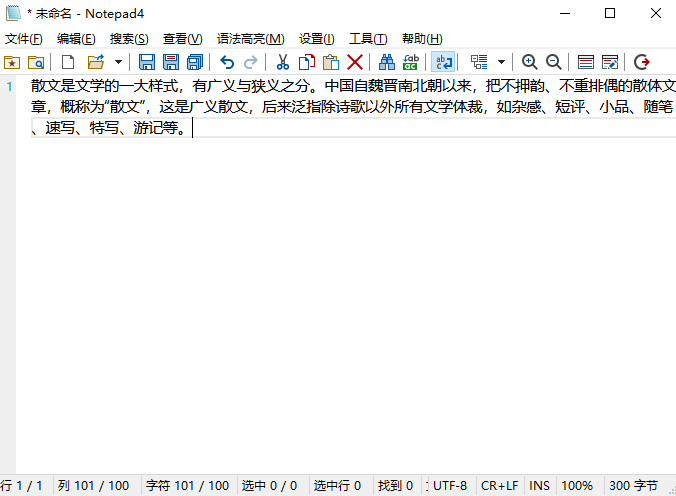Open the 工具(T) menu
The height and width of the screenshot is (496, 676).
coord(368,39)
